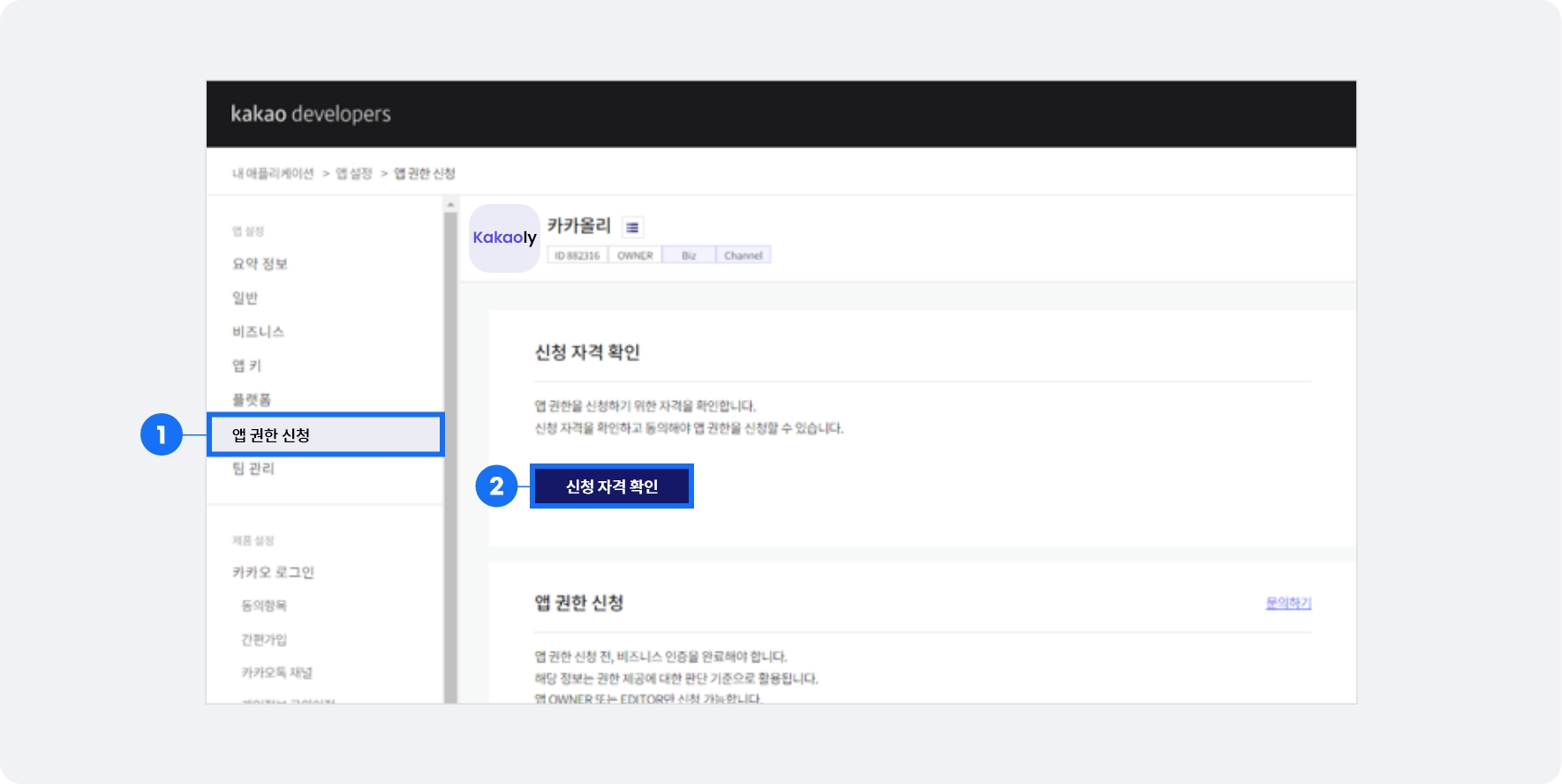Image resolution: width=1562 pixels, height=784 pixels.
Task: Open 요약 정보 in the sidebar
Action: coord(260,264)
